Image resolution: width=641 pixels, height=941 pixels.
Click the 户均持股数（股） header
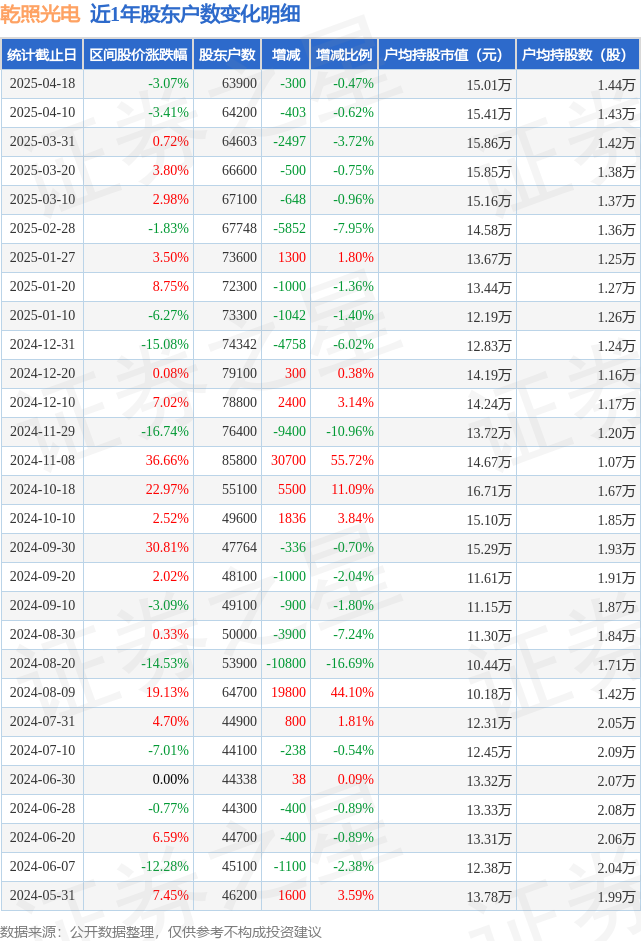point(577,55)
